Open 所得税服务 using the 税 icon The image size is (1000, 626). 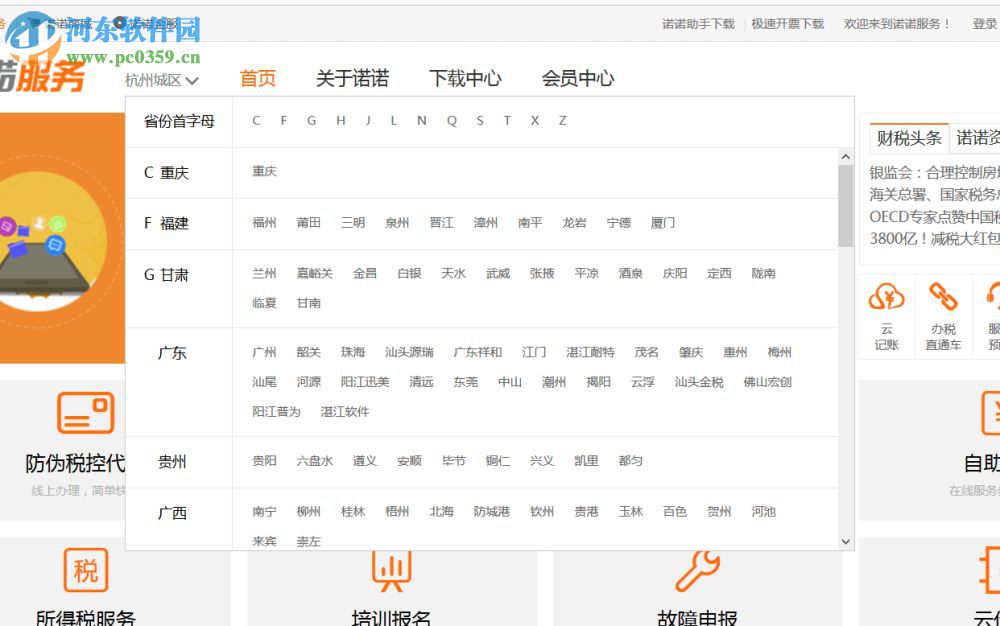click(x=86, y=569)
